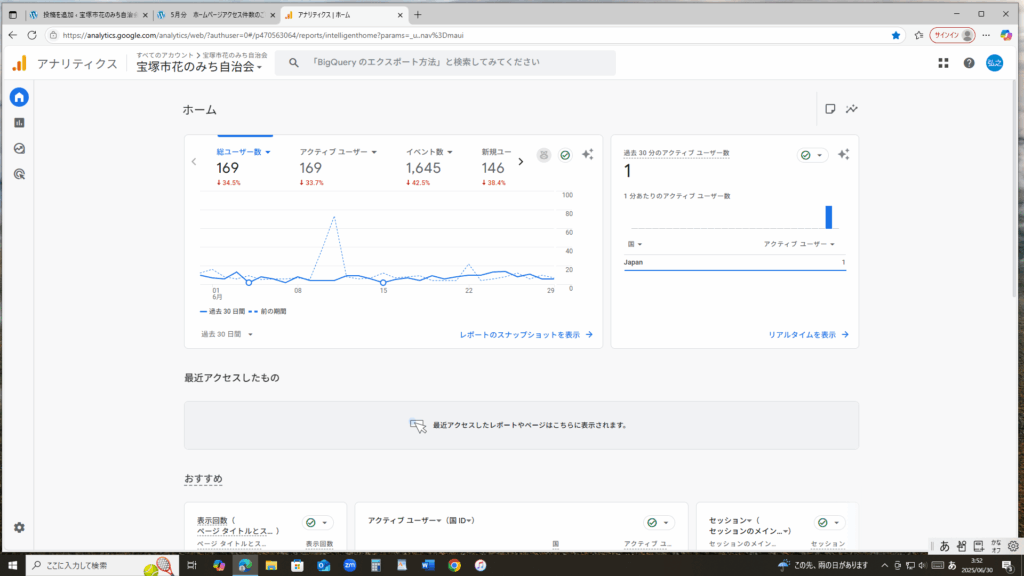This screenshot has height=576, width=1024.
Task: Open the help question mark icon
Action: point(968,63)
